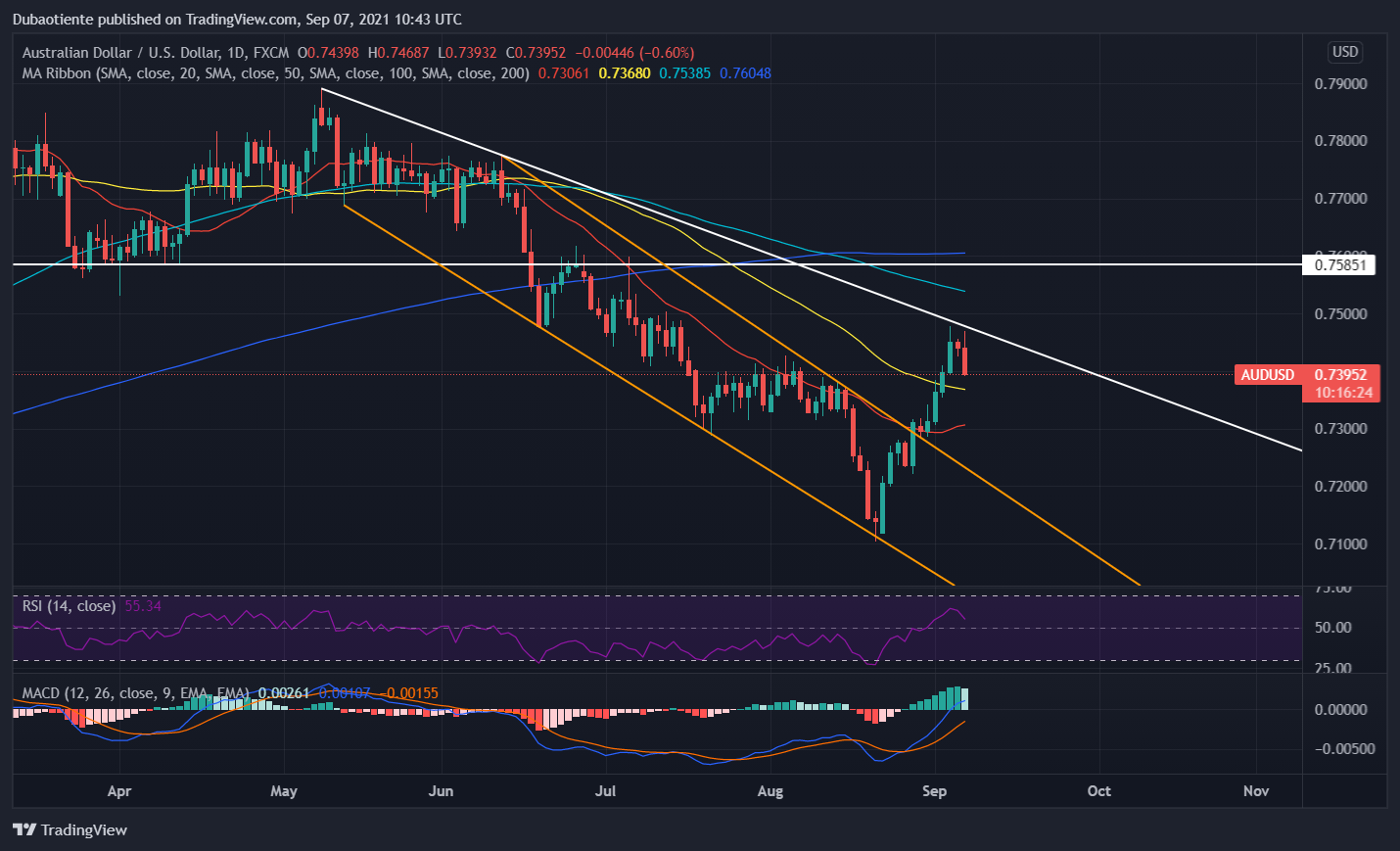Click the RSI (14, close) indicator label

click(x=69, y=606)
